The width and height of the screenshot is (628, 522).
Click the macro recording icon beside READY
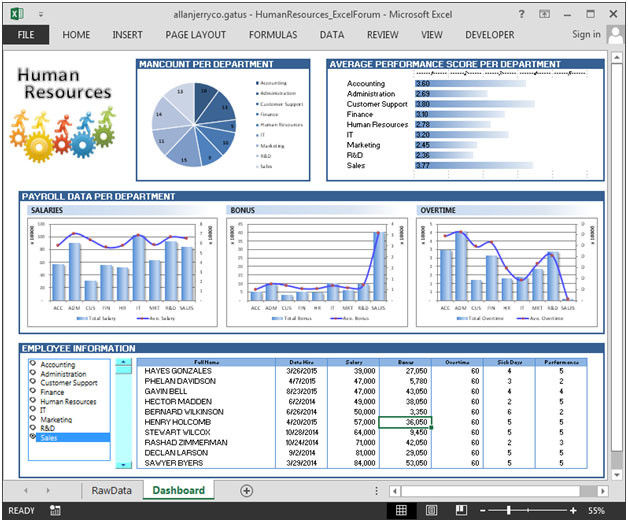(x=54, y=510)
